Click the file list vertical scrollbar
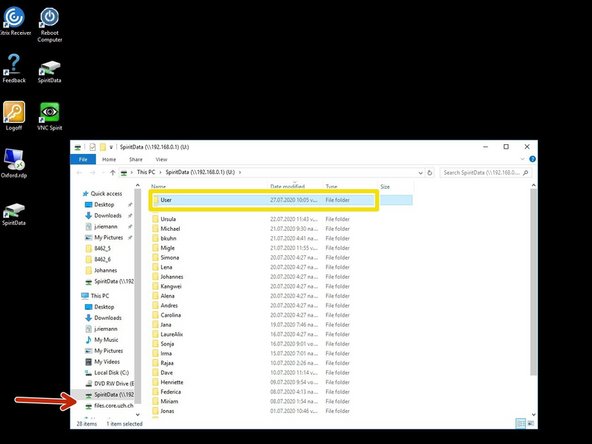Viewport: 592px width, 444px height. click(x=533, y=281)
